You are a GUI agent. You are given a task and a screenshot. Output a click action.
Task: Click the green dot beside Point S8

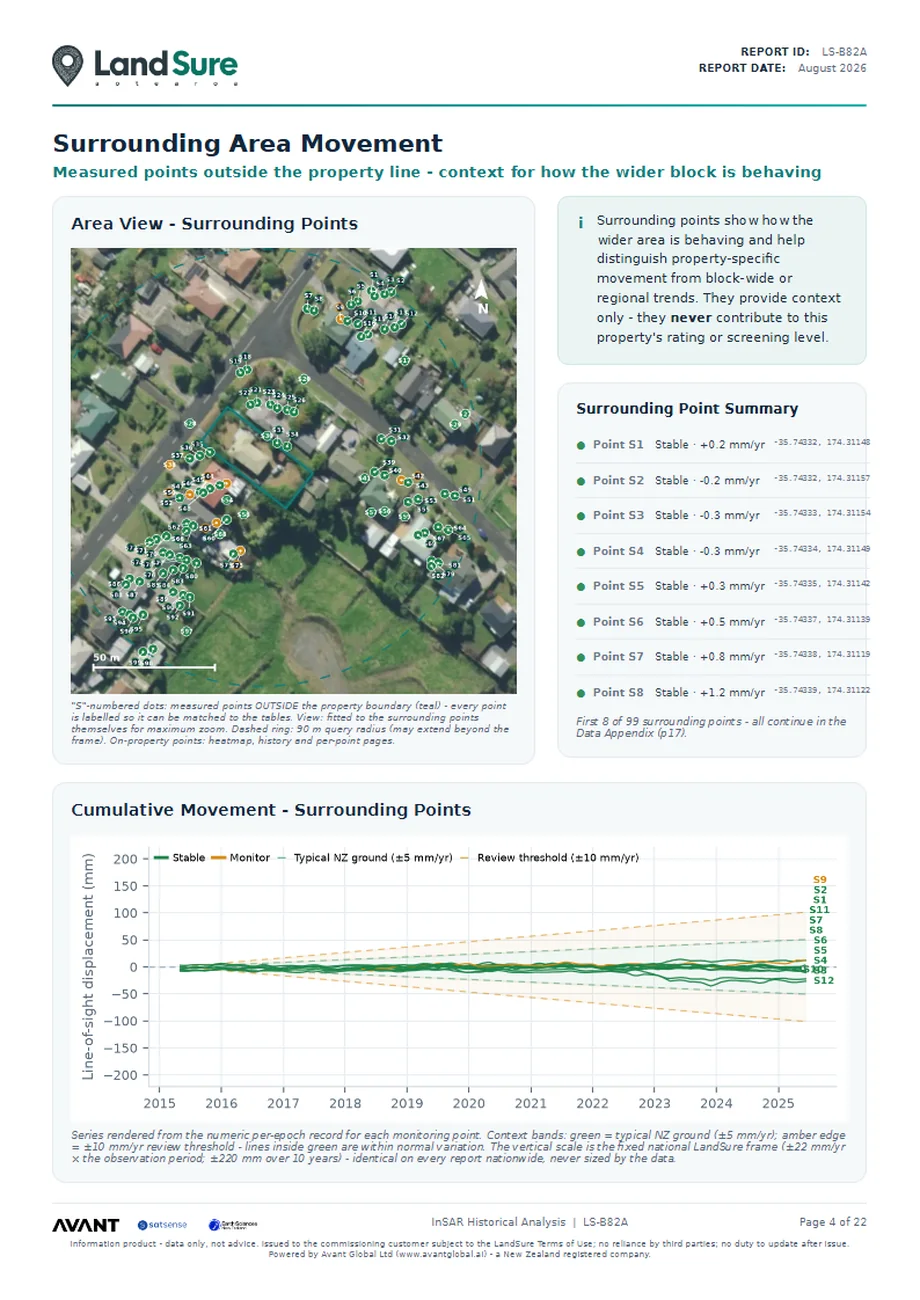[581, 693]
